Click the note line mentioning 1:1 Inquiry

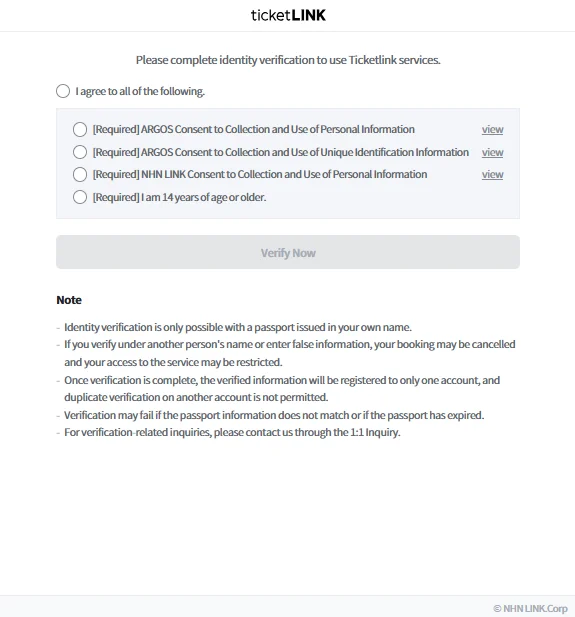pyautogui.click(x=232, y=432)
